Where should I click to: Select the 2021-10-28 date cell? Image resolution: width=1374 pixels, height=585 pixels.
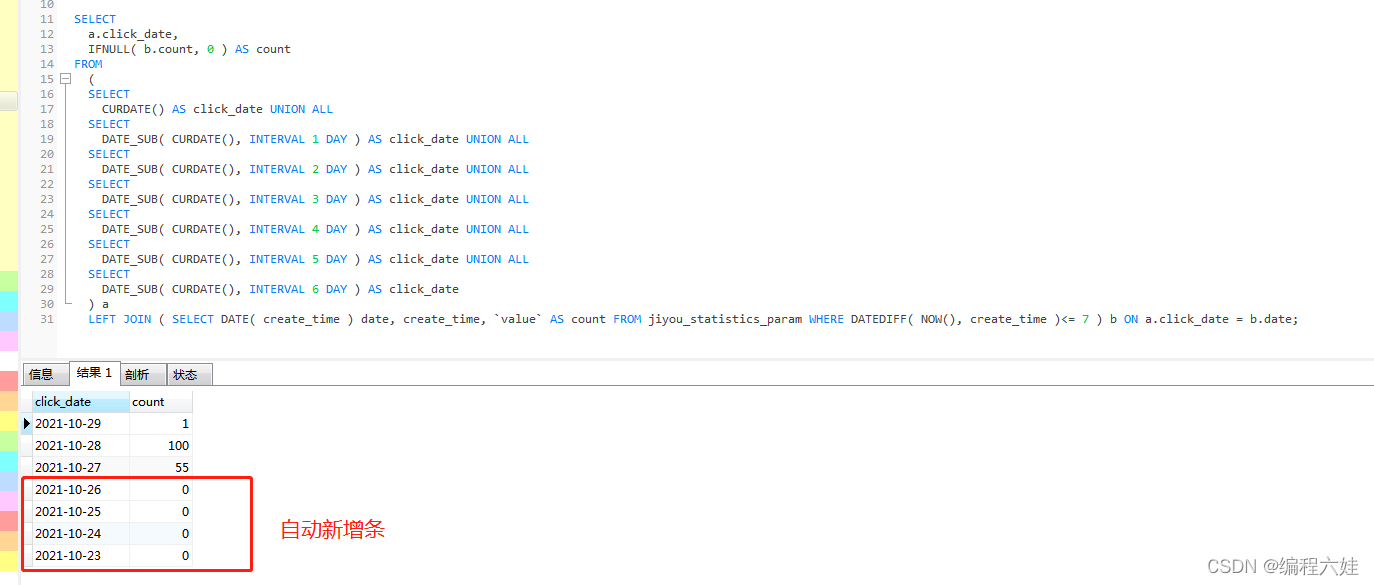pyautogui.click(x=81, y=446)
